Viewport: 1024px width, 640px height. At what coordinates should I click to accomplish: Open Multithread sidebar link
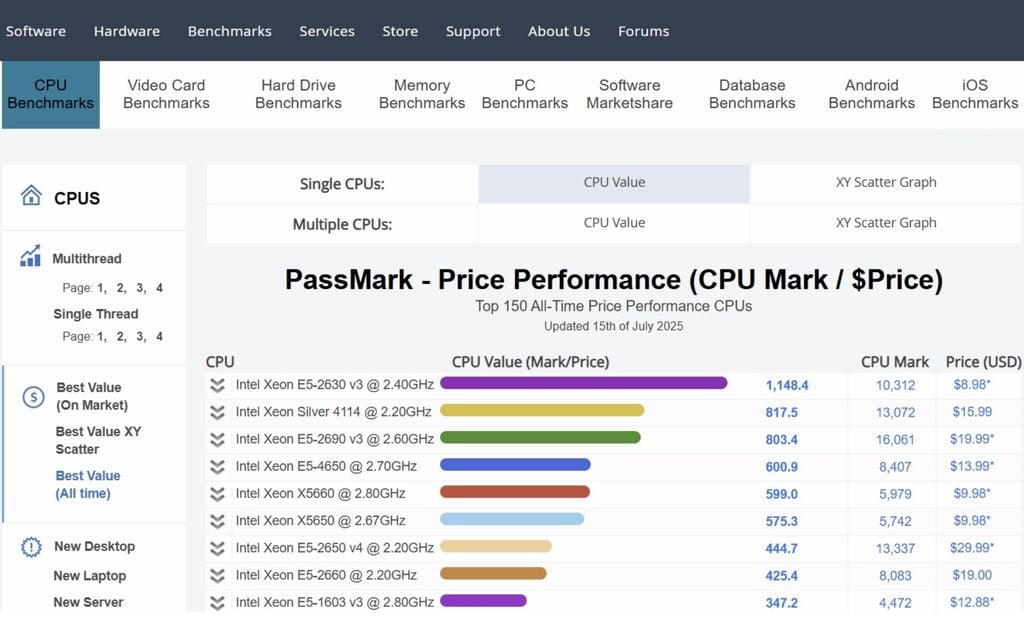[x=87, y=259]
